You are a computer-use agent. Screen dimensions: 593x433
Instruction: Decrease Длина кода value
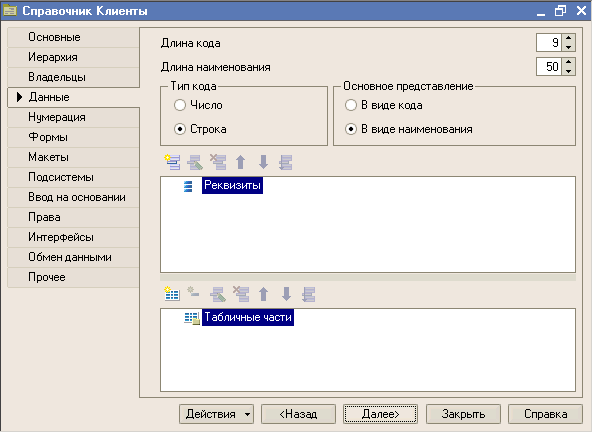point(568,47)
